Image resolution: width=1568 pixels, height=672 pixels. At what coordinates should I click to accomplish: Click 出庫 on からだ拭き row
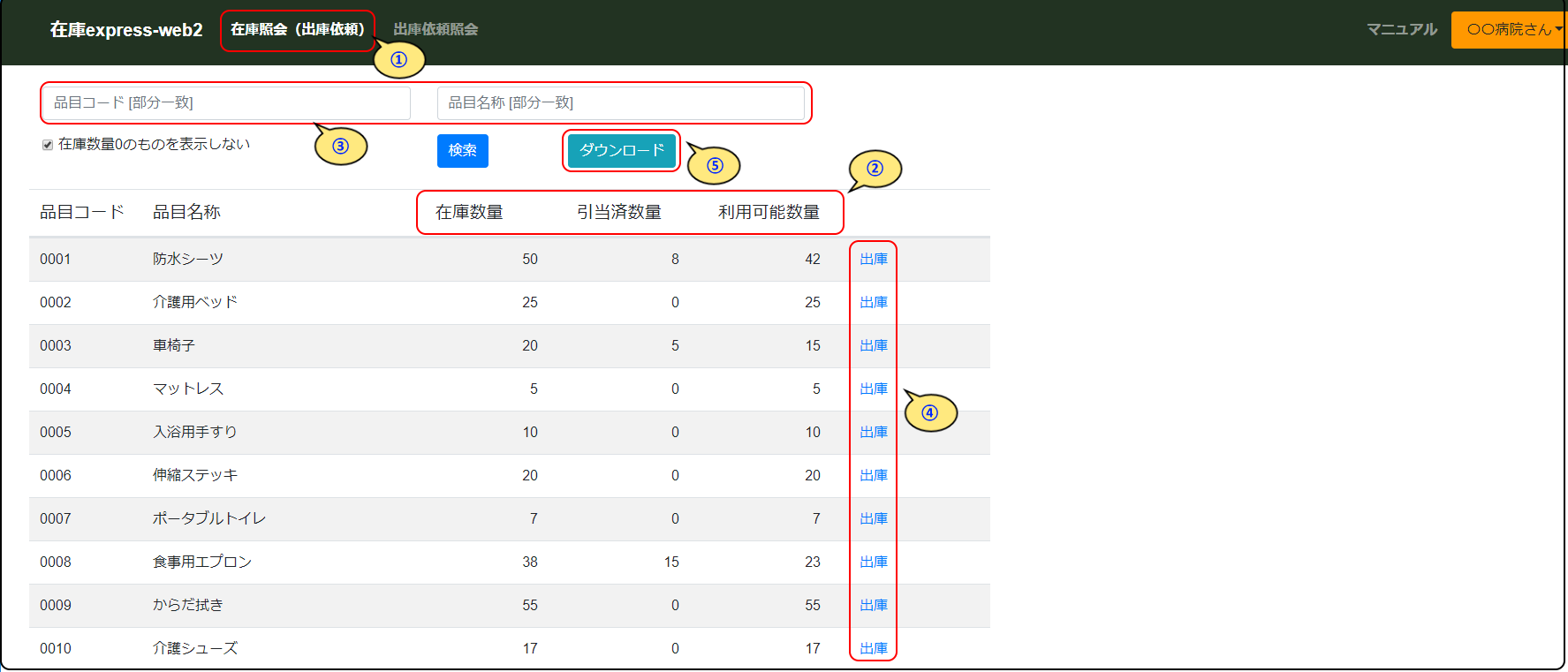[x=873, y=605]
